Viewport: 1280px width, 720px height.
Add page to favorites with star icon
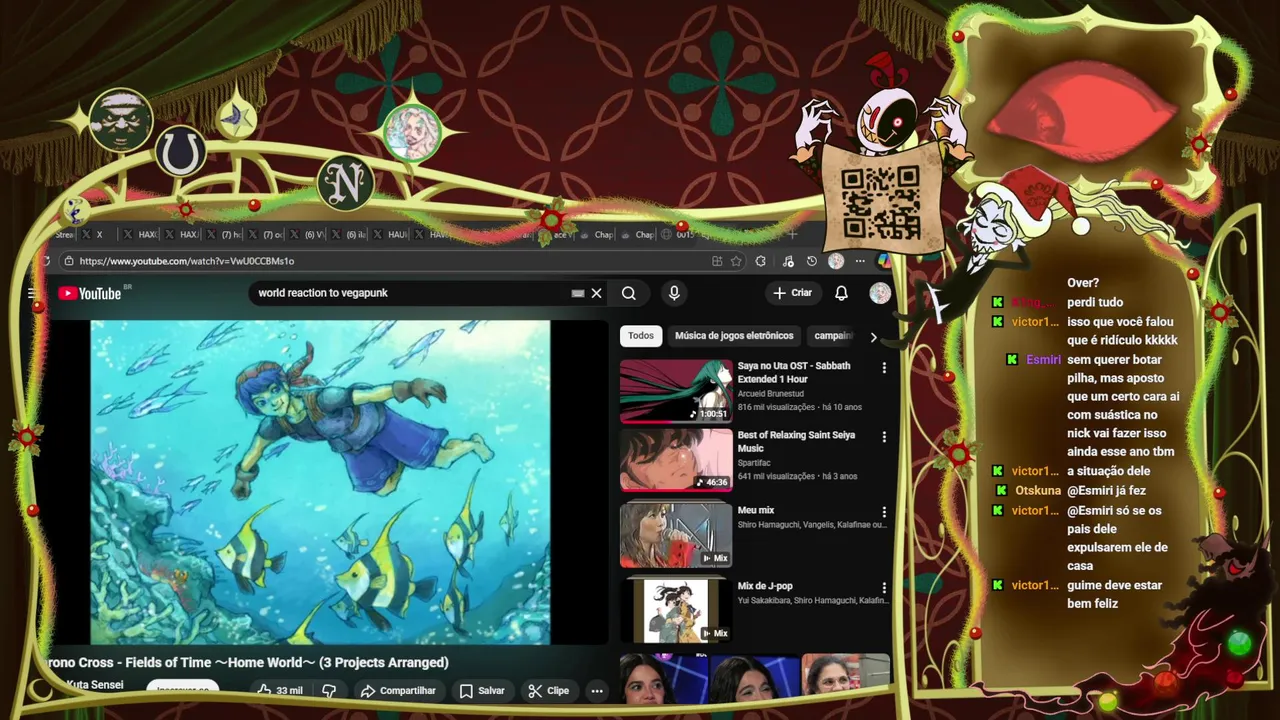[736, 261]
